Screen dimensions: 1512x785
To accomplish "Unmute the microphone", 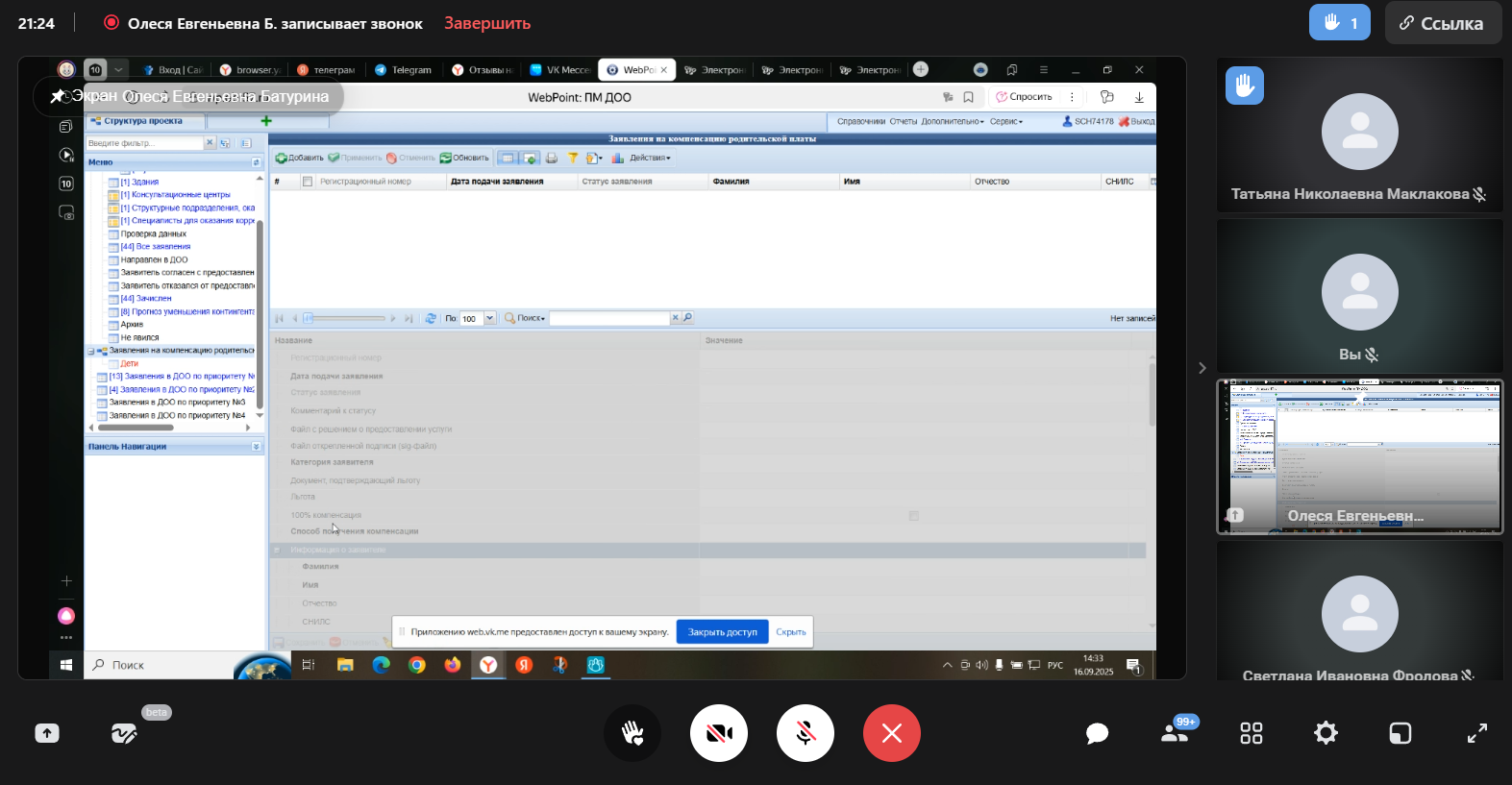I will (805, 733).
